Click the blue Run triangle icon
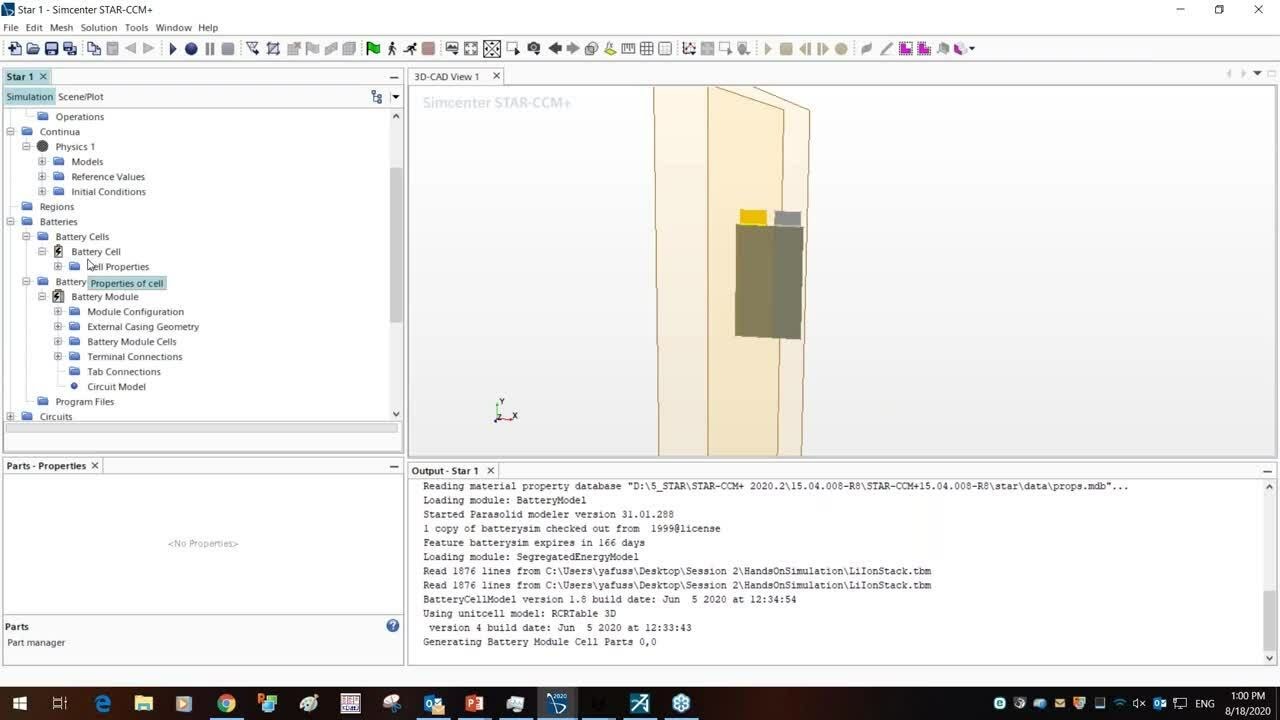 point(173,48)
